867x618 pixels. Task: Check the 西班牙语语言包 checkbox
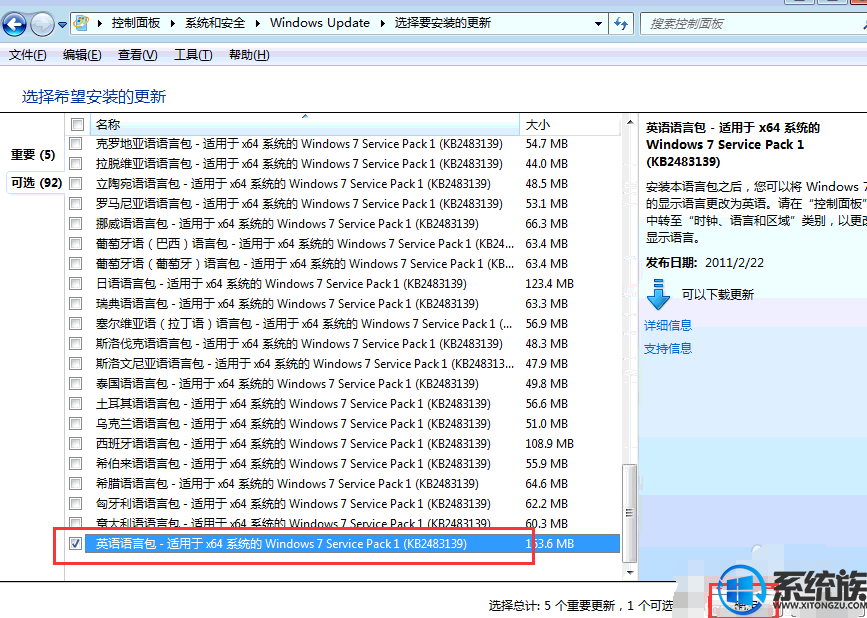75,444
